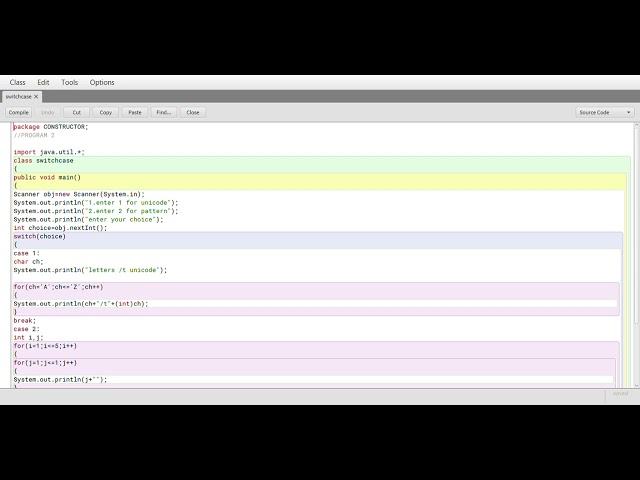The image size is (640, 480).
Task: Click the 'case 1:' line
Action: (27, 253)
